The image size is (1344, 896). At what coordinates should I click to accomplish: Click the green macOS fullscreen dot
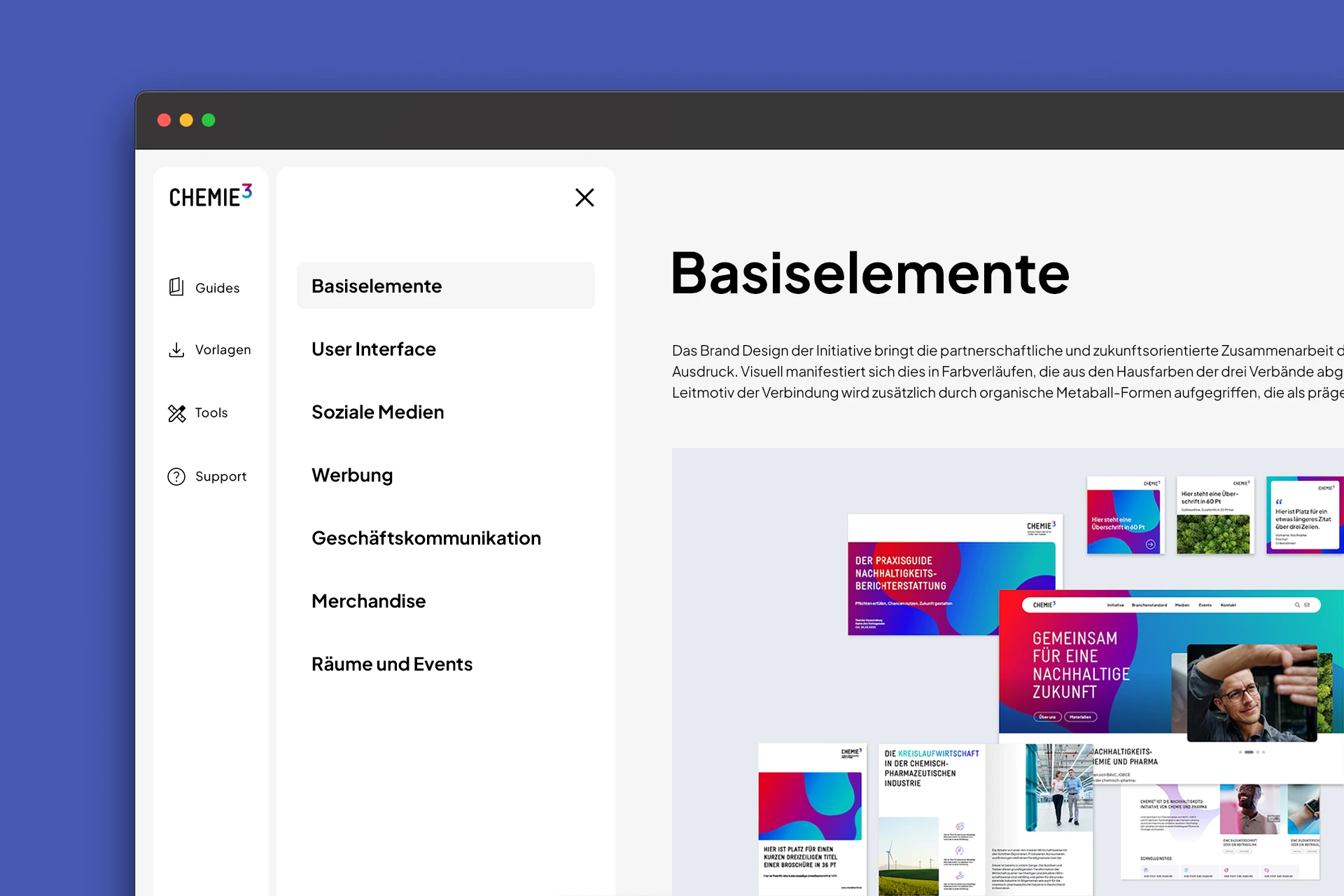coord(209,120)
